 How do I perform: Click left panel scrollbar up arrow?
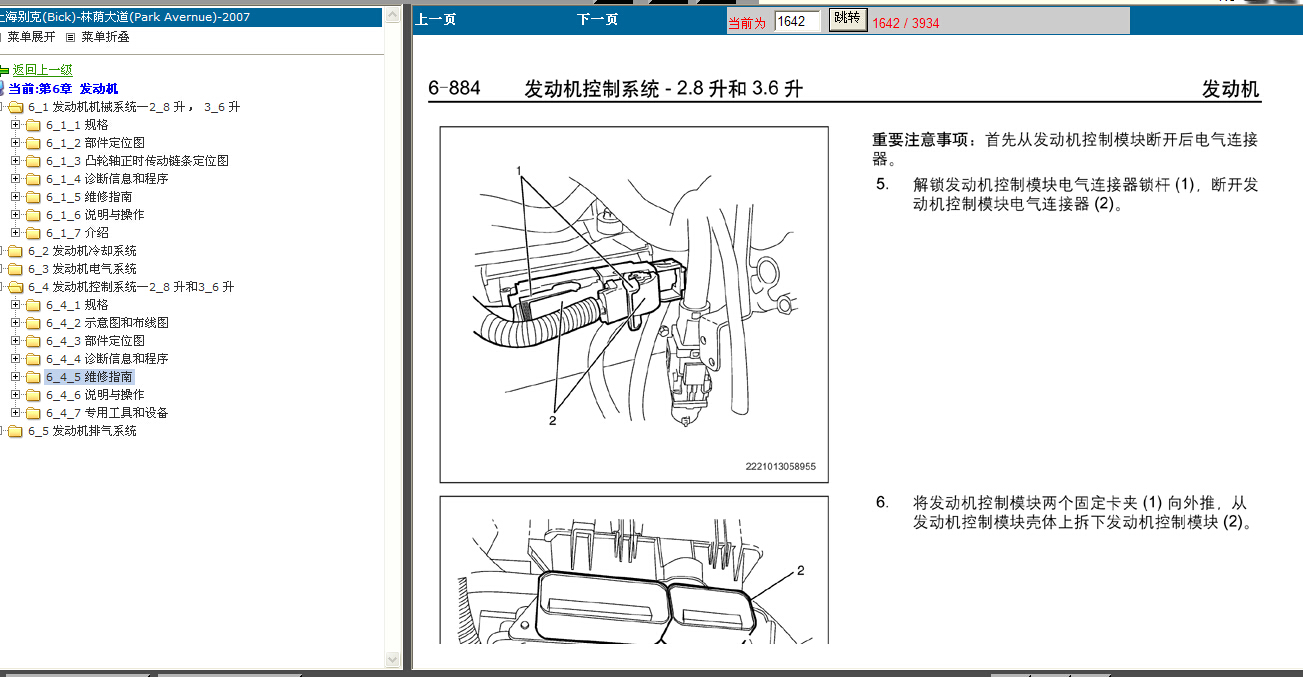[x=393, y=15]
